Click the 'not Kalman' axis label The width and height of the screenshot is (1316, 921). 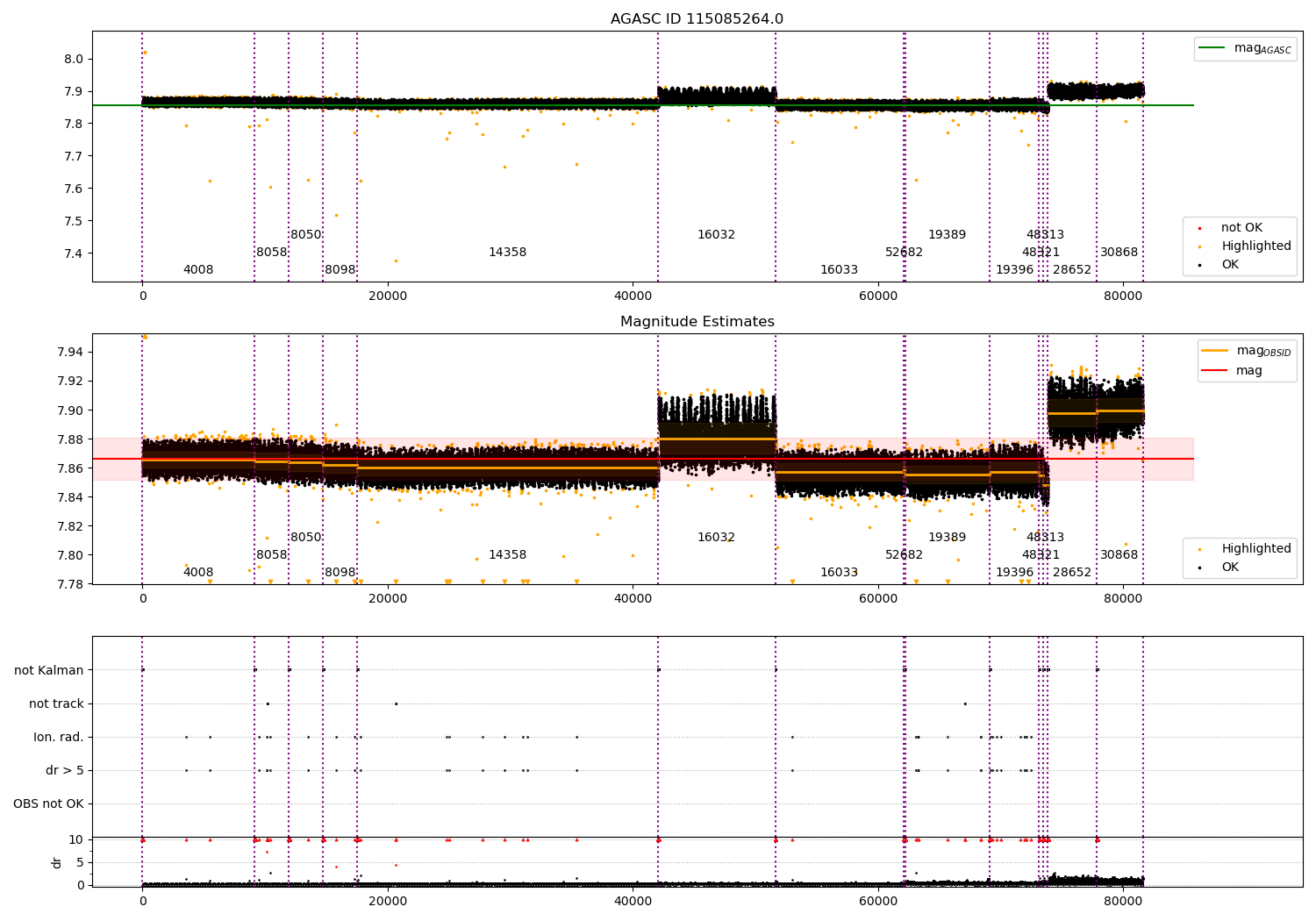pos(49,670)
